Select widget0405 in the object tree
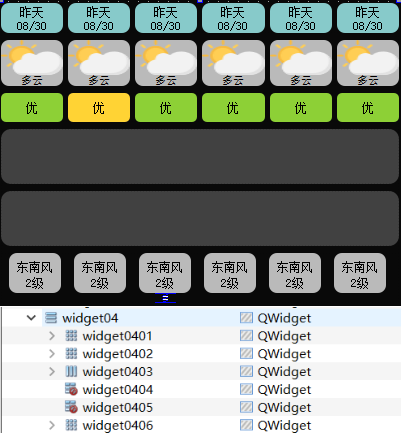This screenshot has width=401, height=433. 118,408
